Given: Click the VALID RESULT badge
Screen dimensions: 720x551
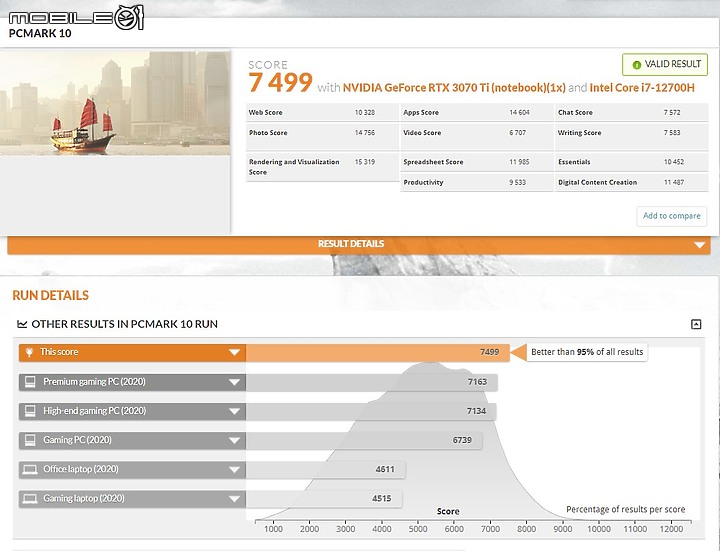Looking at the screenshot, I should pos(665,64).
